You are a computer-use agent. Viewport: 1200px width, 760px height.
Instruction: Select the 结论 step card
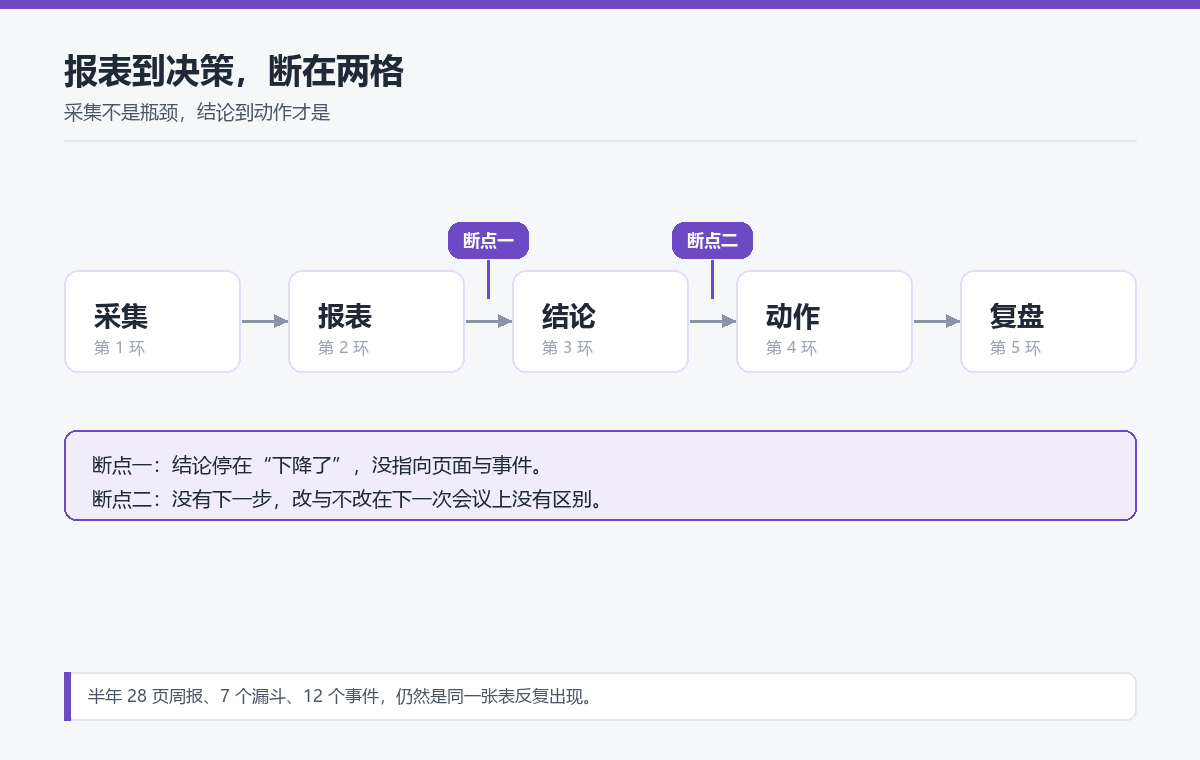[x=600, y=321]
